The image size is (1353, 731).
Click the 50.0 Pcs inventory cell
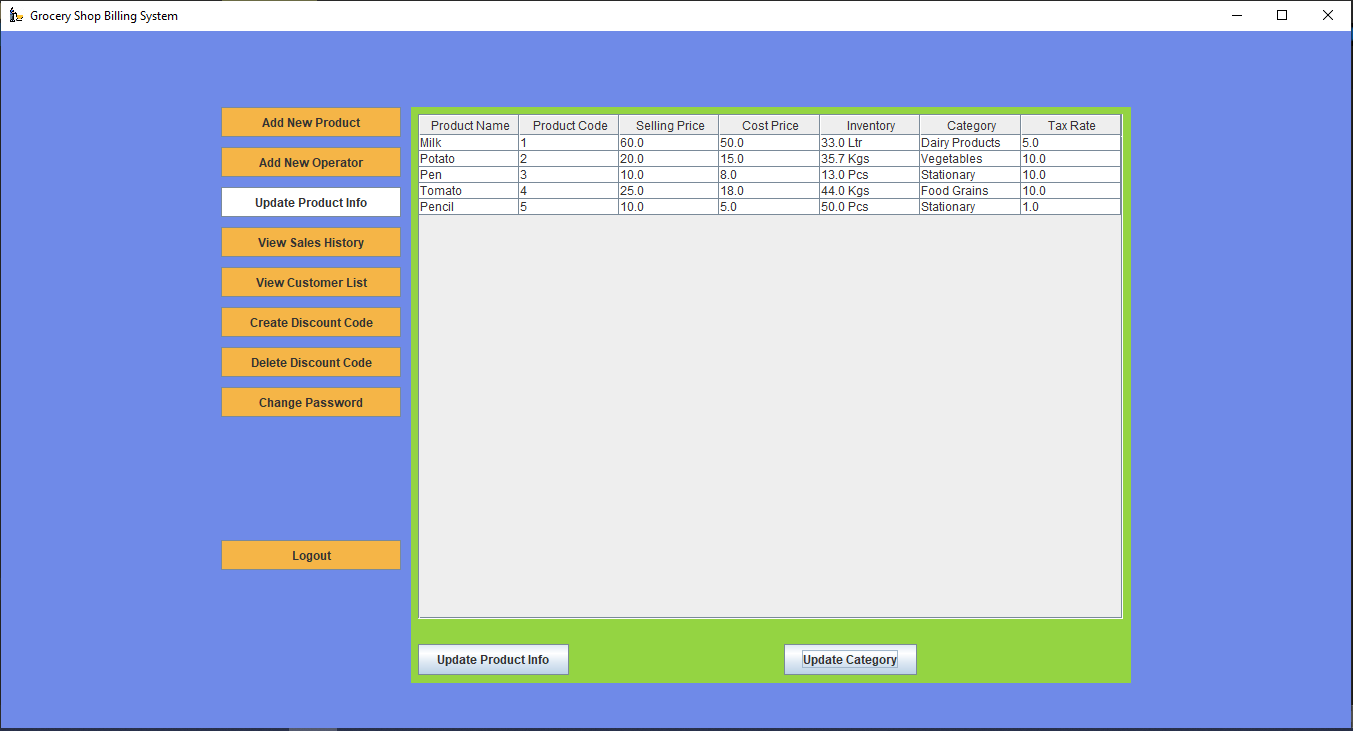click(870, 207)
